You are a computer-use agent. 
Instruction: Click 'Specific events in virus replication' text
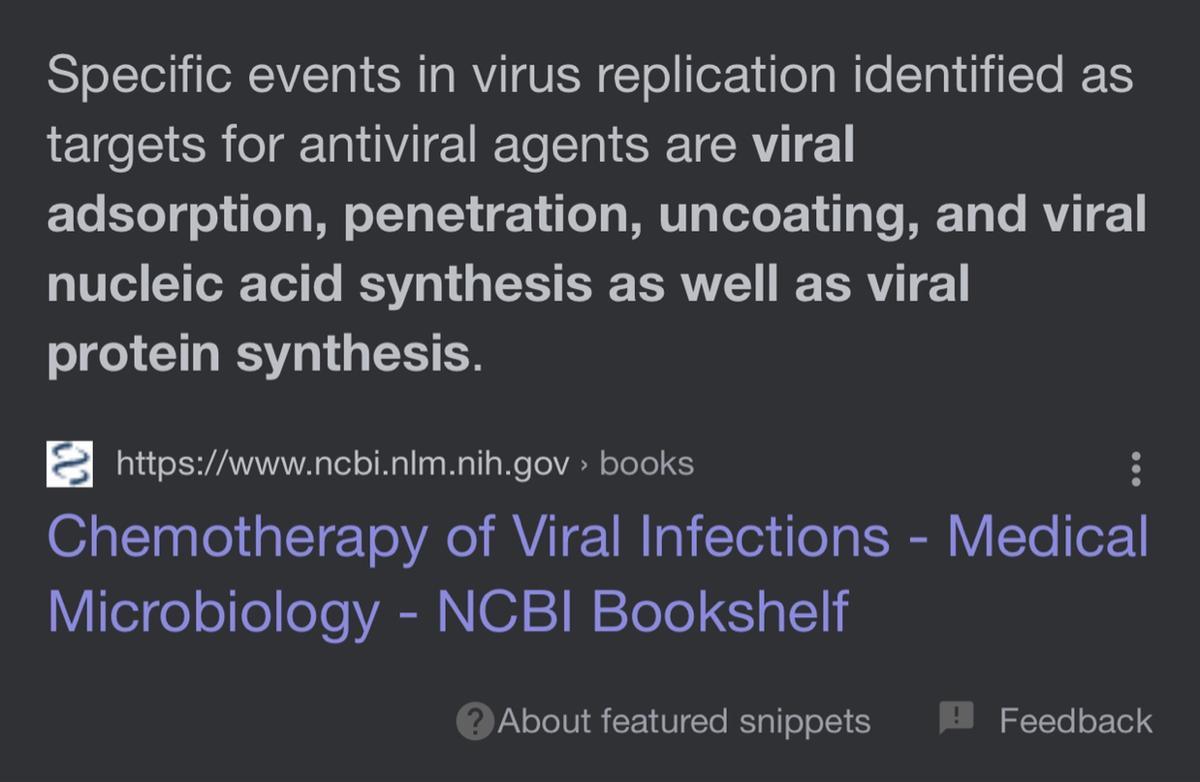pos(440,77)
